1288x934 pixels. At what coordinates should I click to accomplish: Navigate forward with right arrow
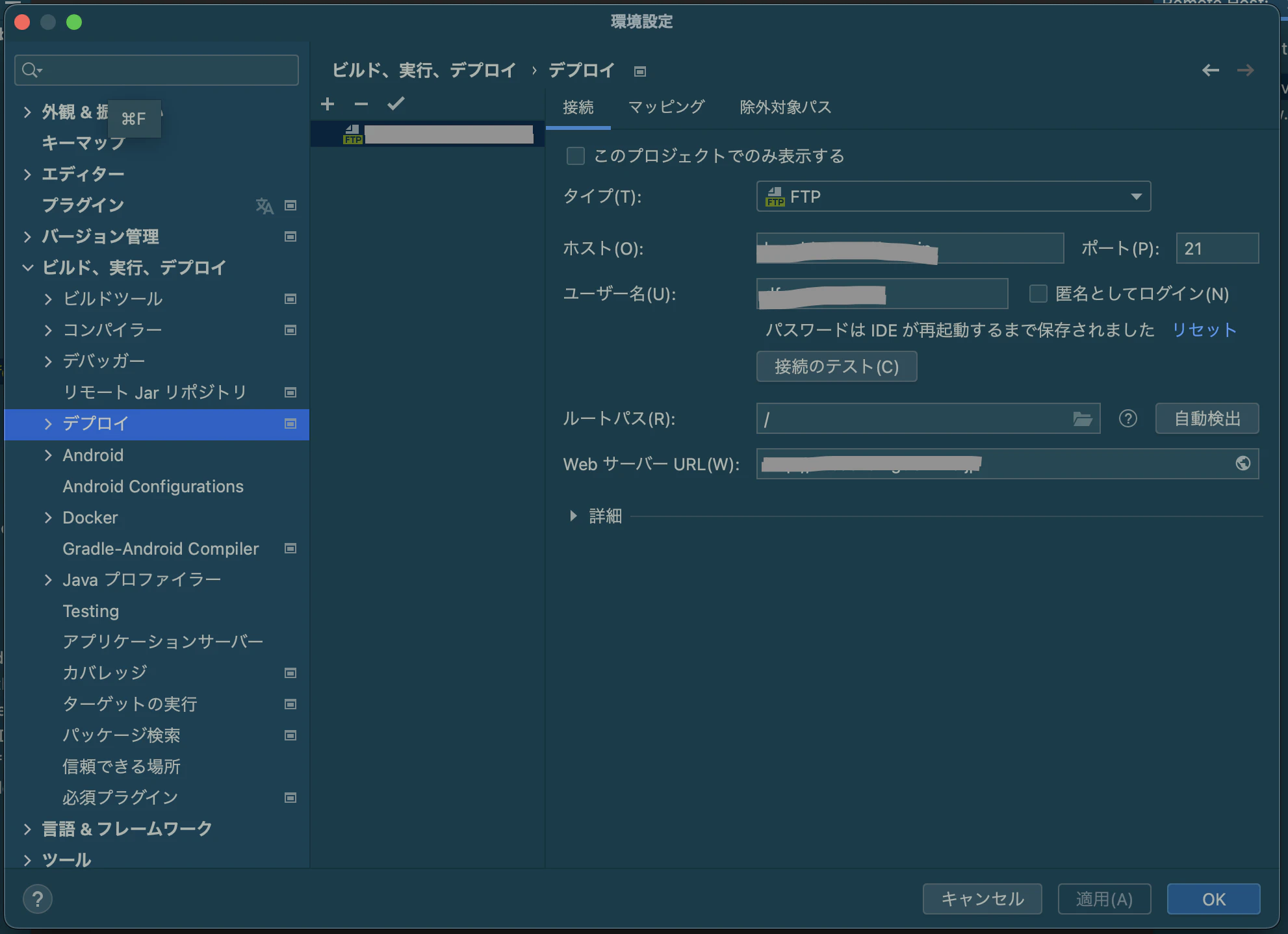(x=1245, y=70)
